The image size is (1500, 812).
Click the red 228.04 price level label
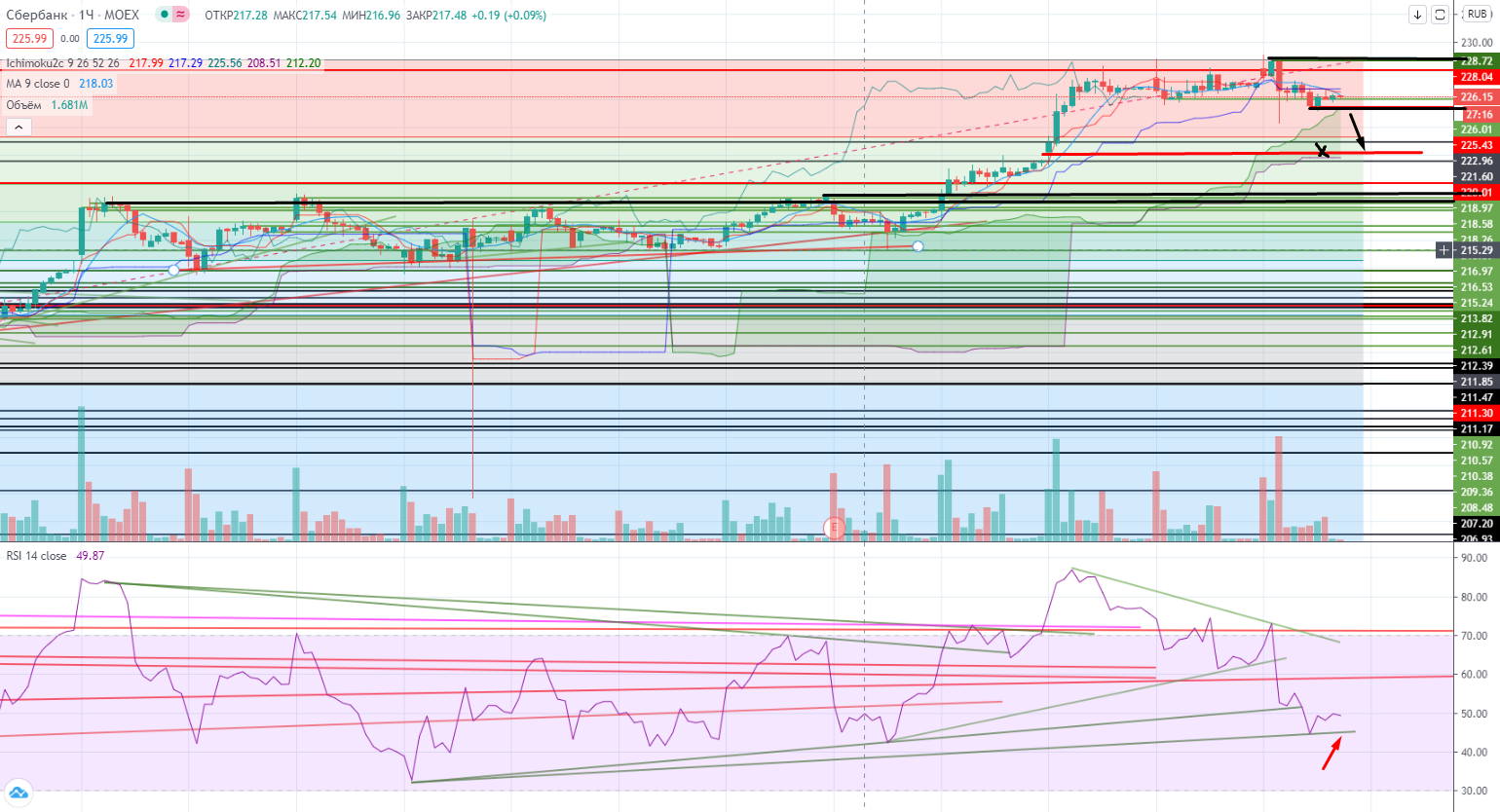(1477, 77)
